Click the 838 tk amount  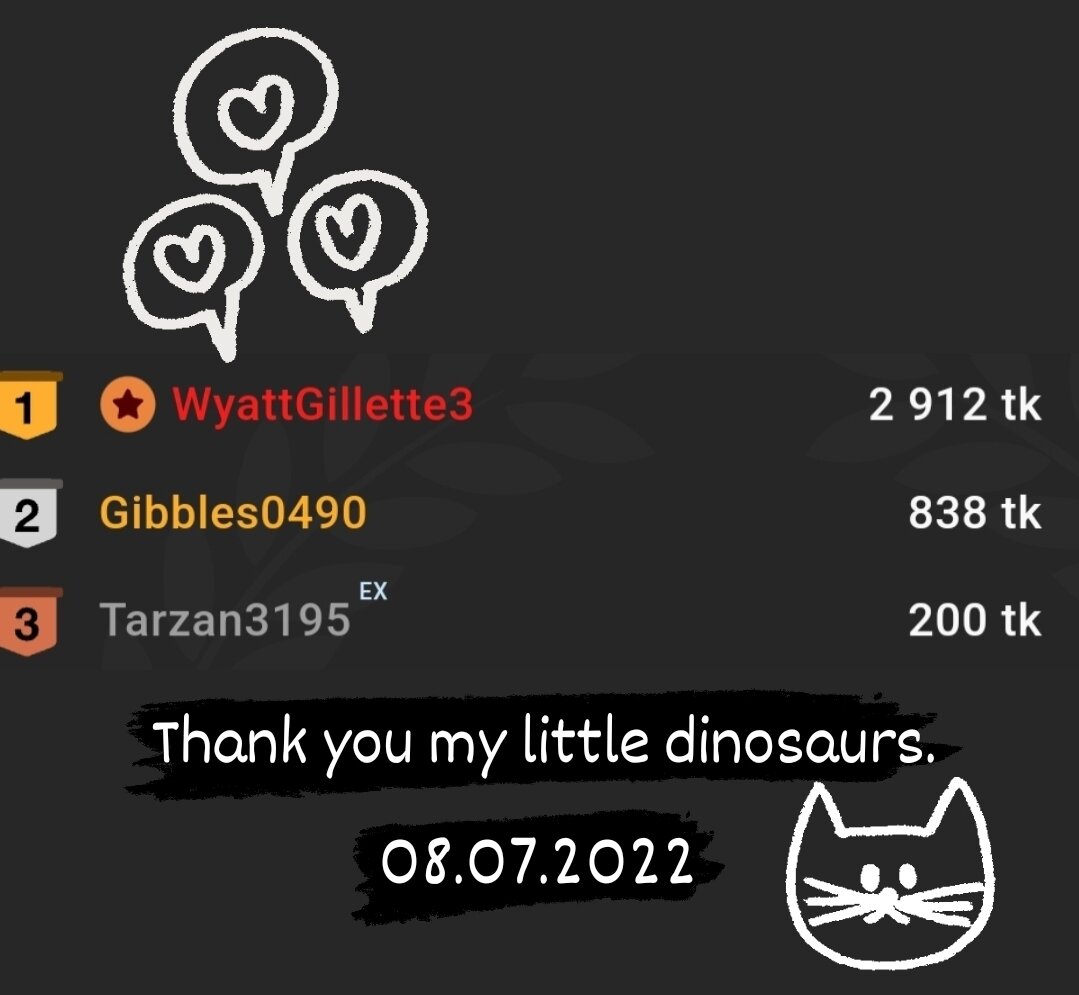pyautogui.click(x=974, y=513)
